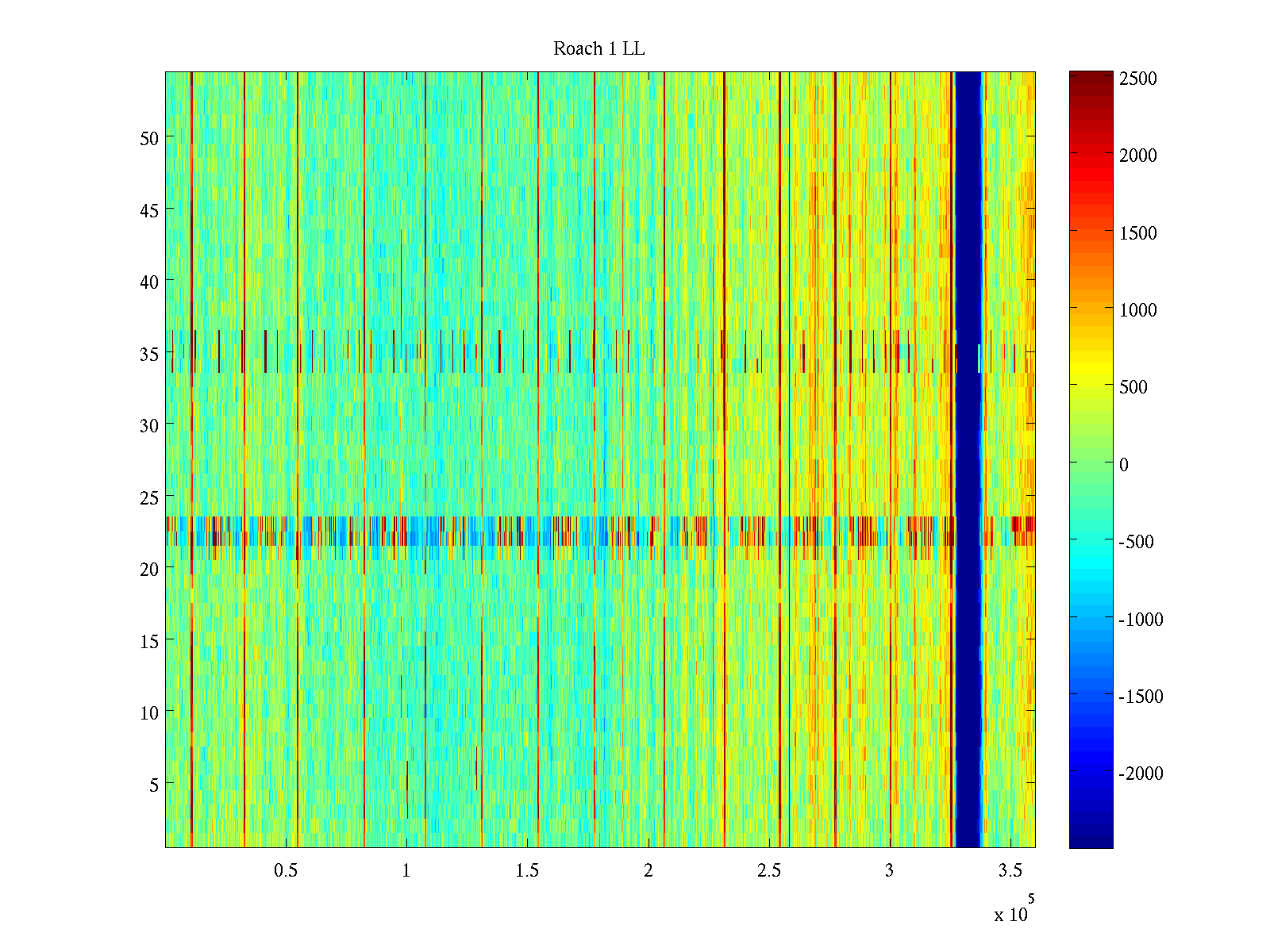Screen dimensions: 1270x952
Task: Click the streaked horizontal band near row 35
Action: point(556,351)
